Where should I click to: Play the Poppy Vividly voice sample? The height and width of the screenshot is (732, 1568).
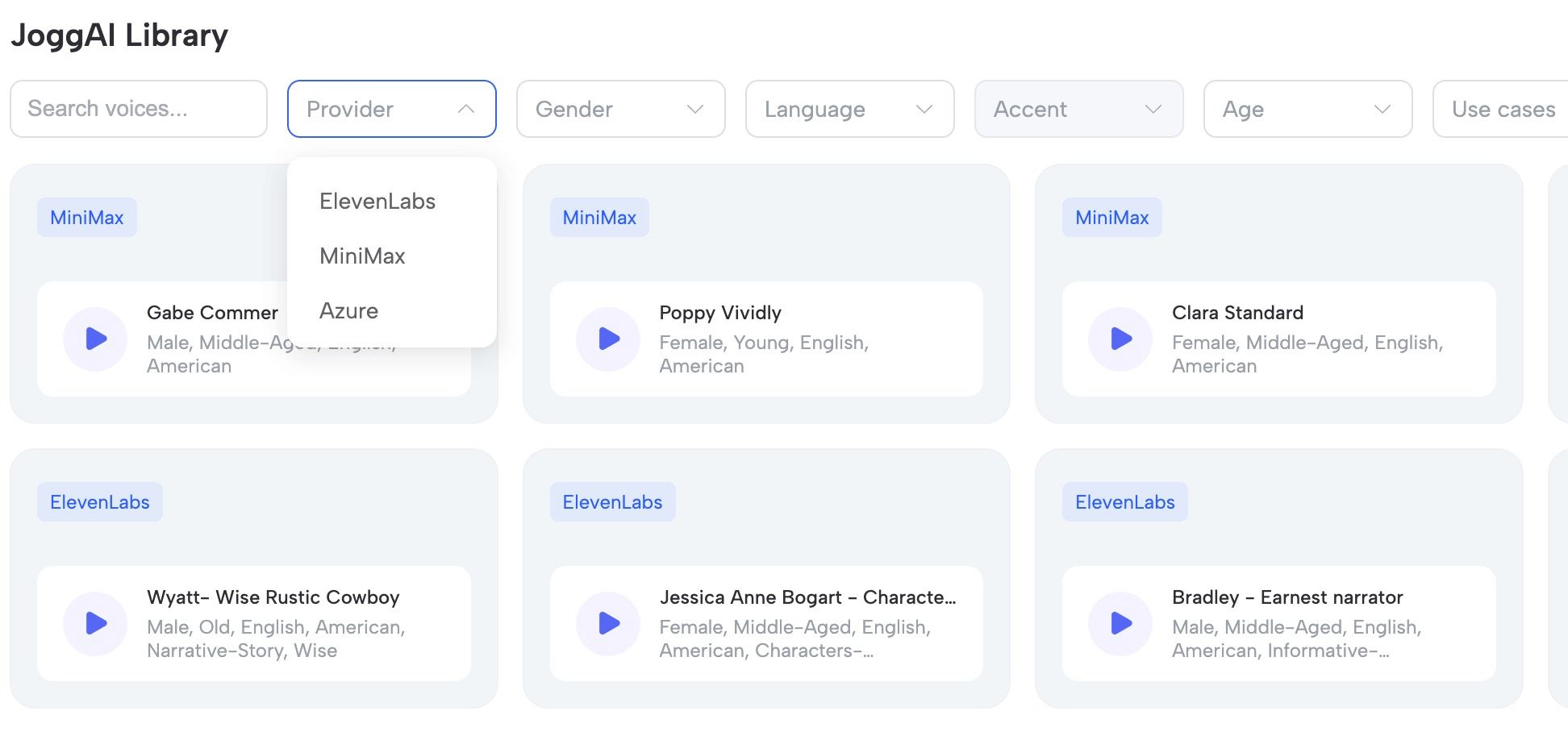point(607,339)
